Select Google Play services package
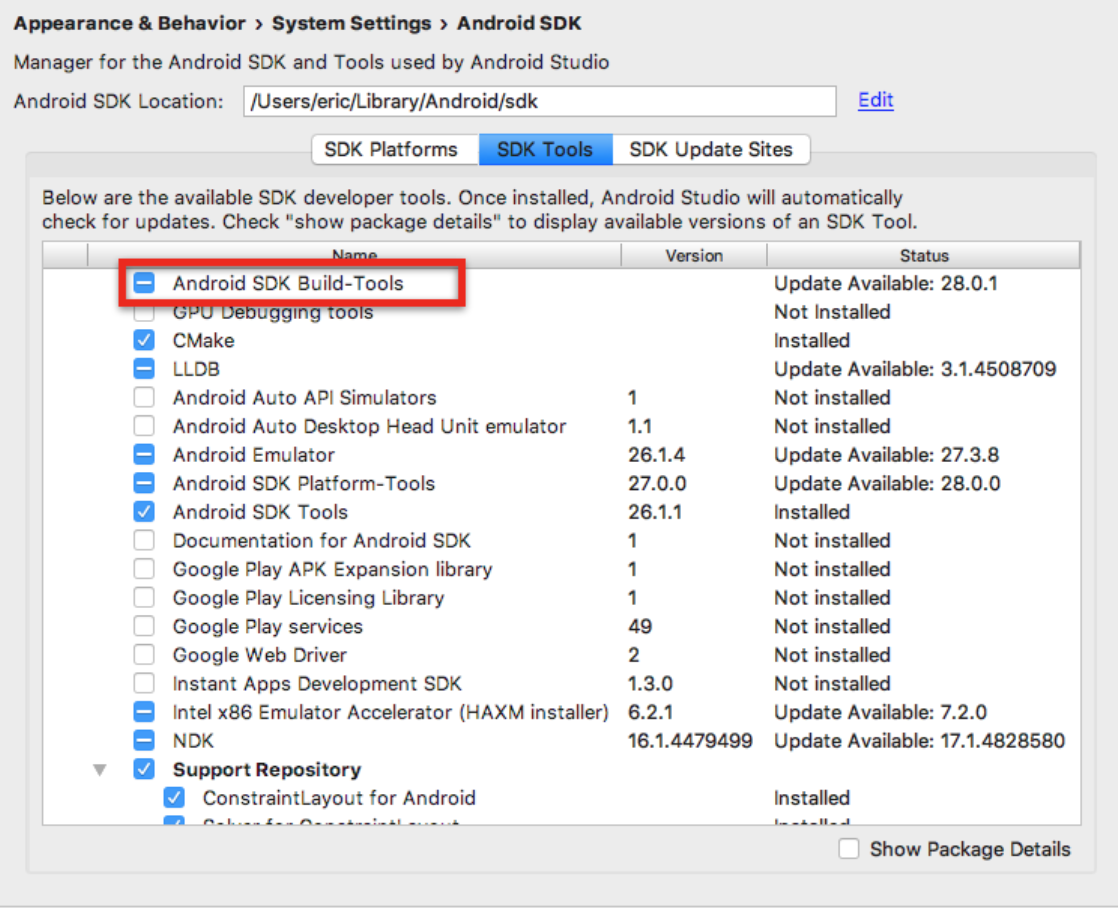The width and height of the screenshot is (1118, 908). 143,626
